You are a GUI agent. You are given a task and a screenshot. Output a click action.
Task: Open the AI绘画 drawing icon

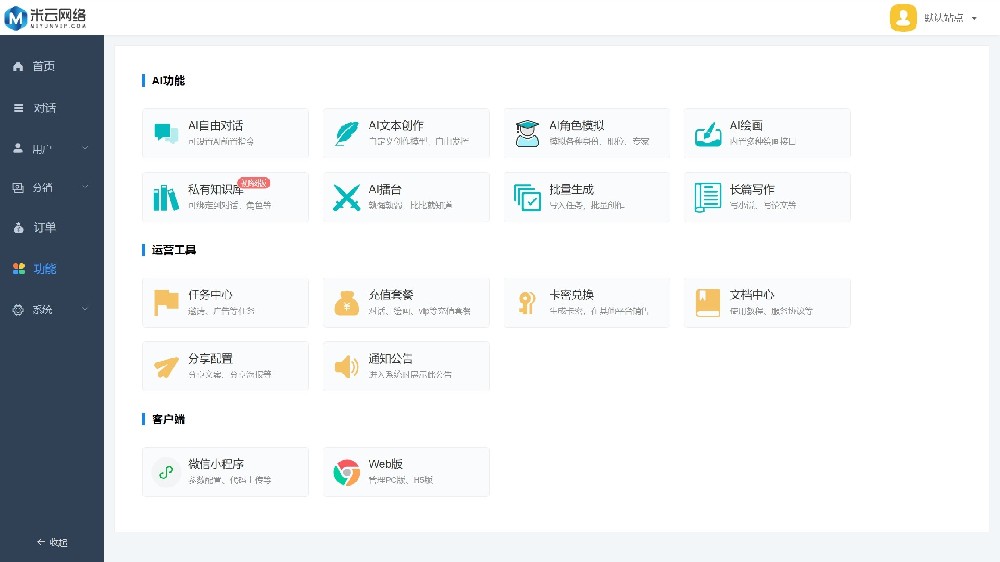point(708,133)
